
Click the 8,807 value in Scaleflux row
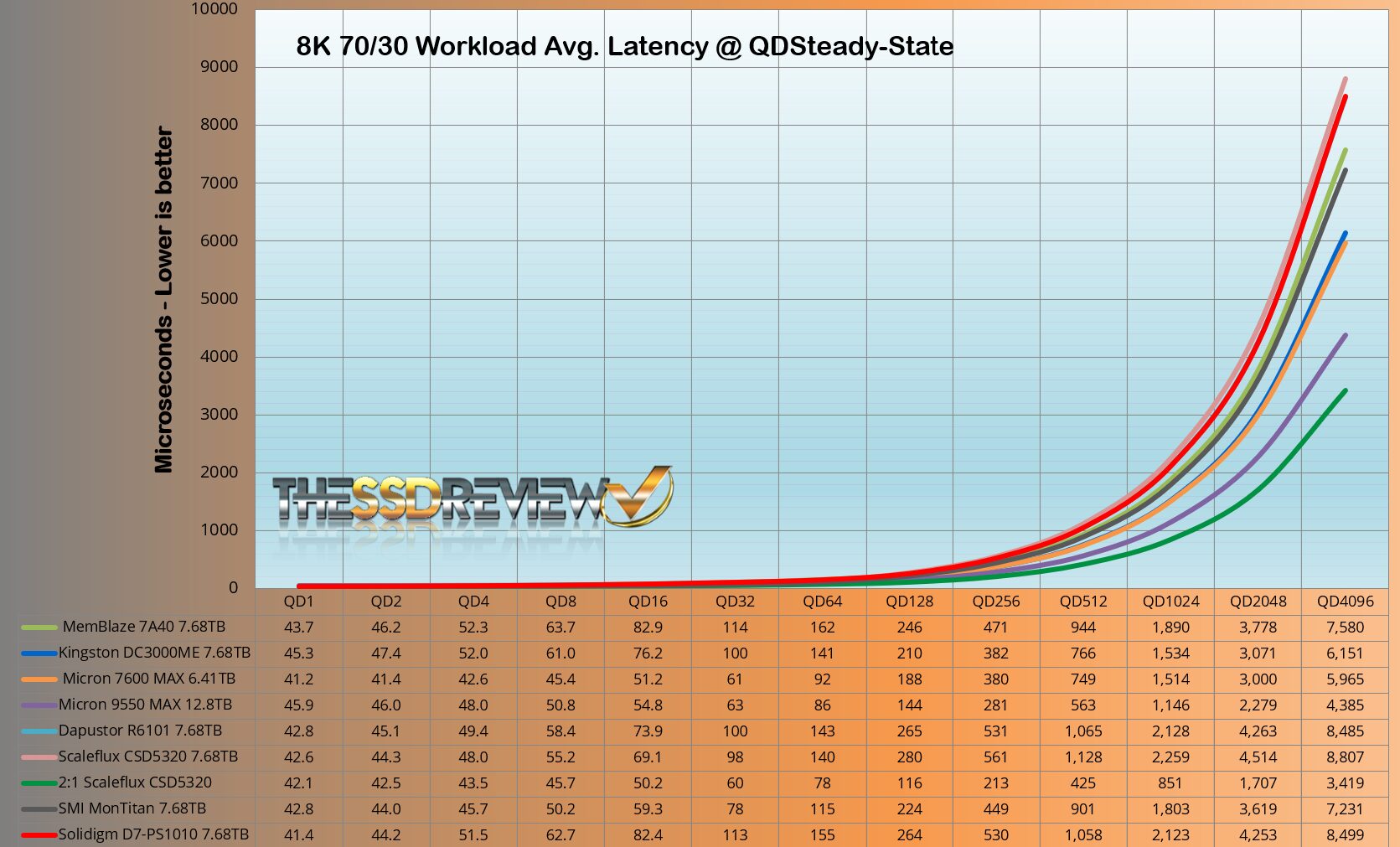tap(1345, 757)
